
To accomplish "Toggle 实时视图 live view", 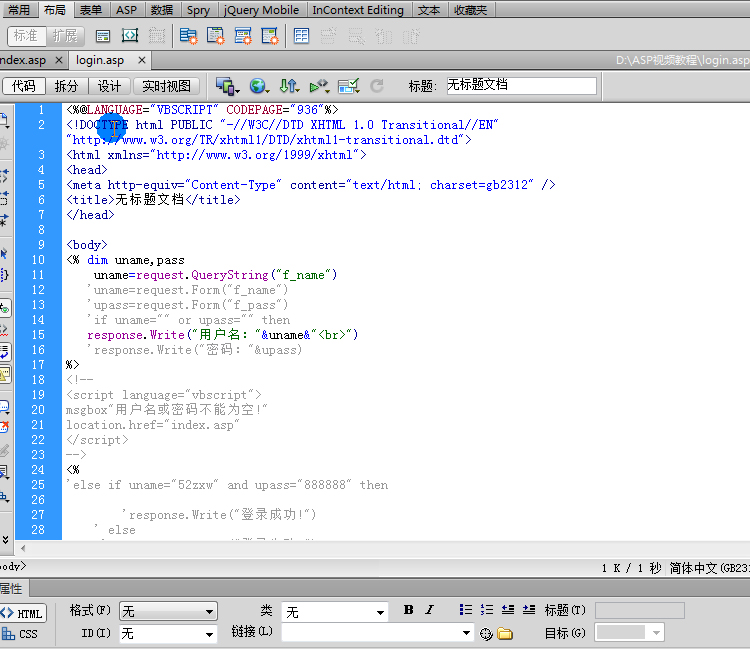I will click(167, 86).
